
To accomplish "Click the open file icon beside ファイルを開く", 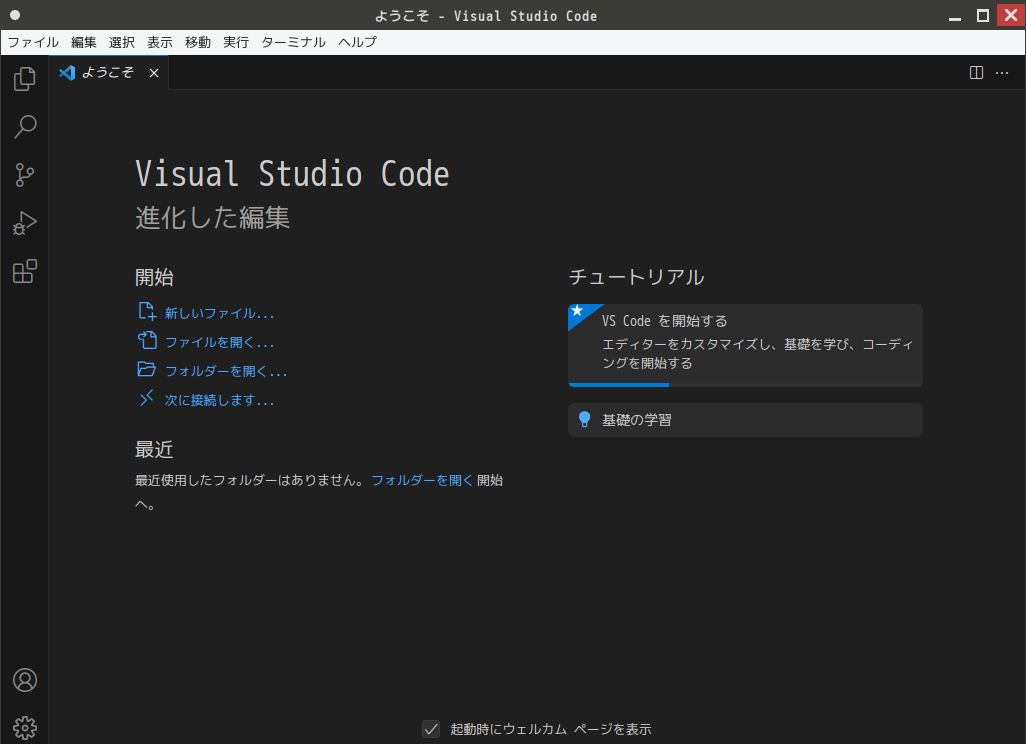I will pyautogui.click(x=147, y=340).
